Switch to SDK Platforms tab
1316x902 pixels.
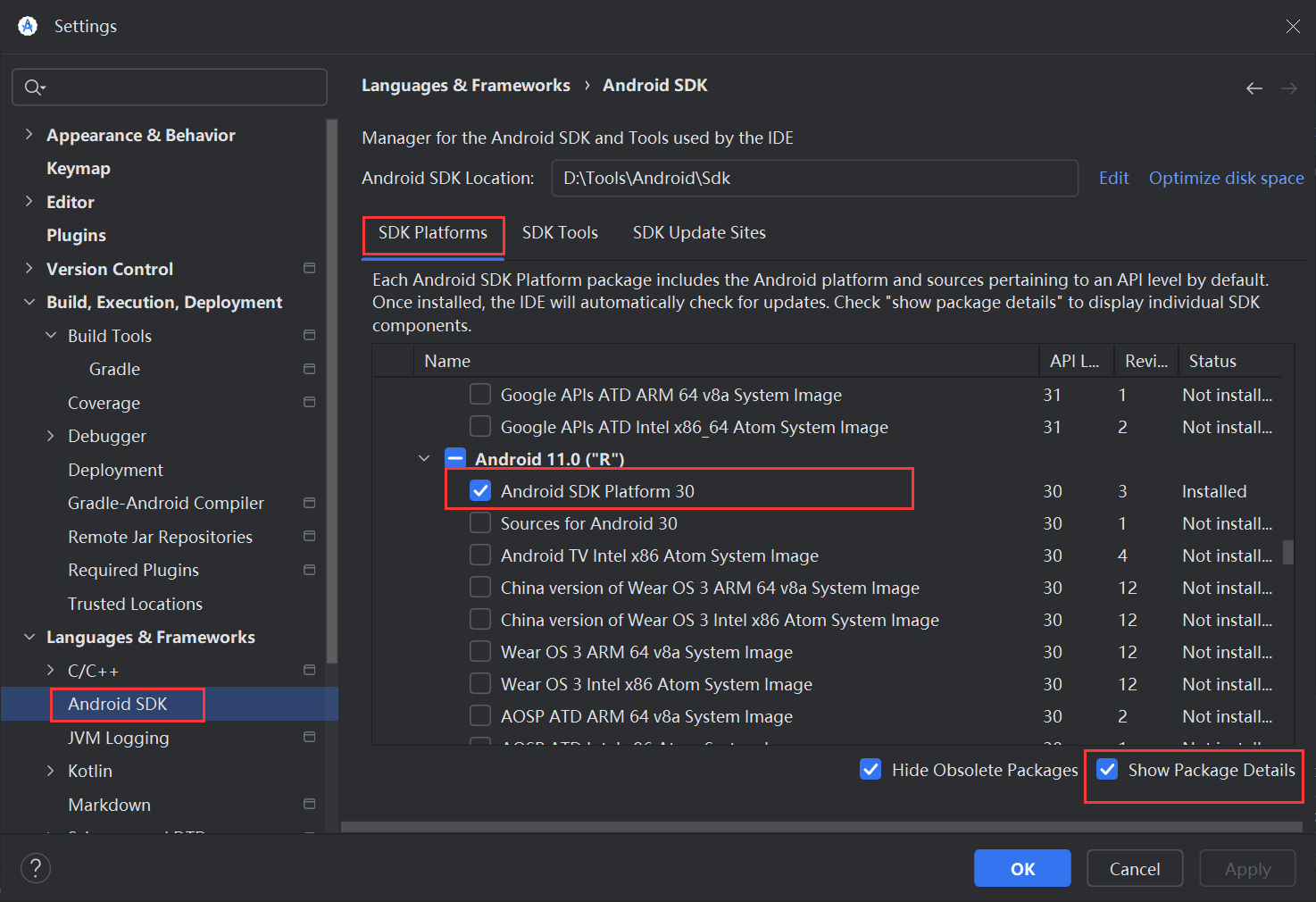click(x=433, y=233)
